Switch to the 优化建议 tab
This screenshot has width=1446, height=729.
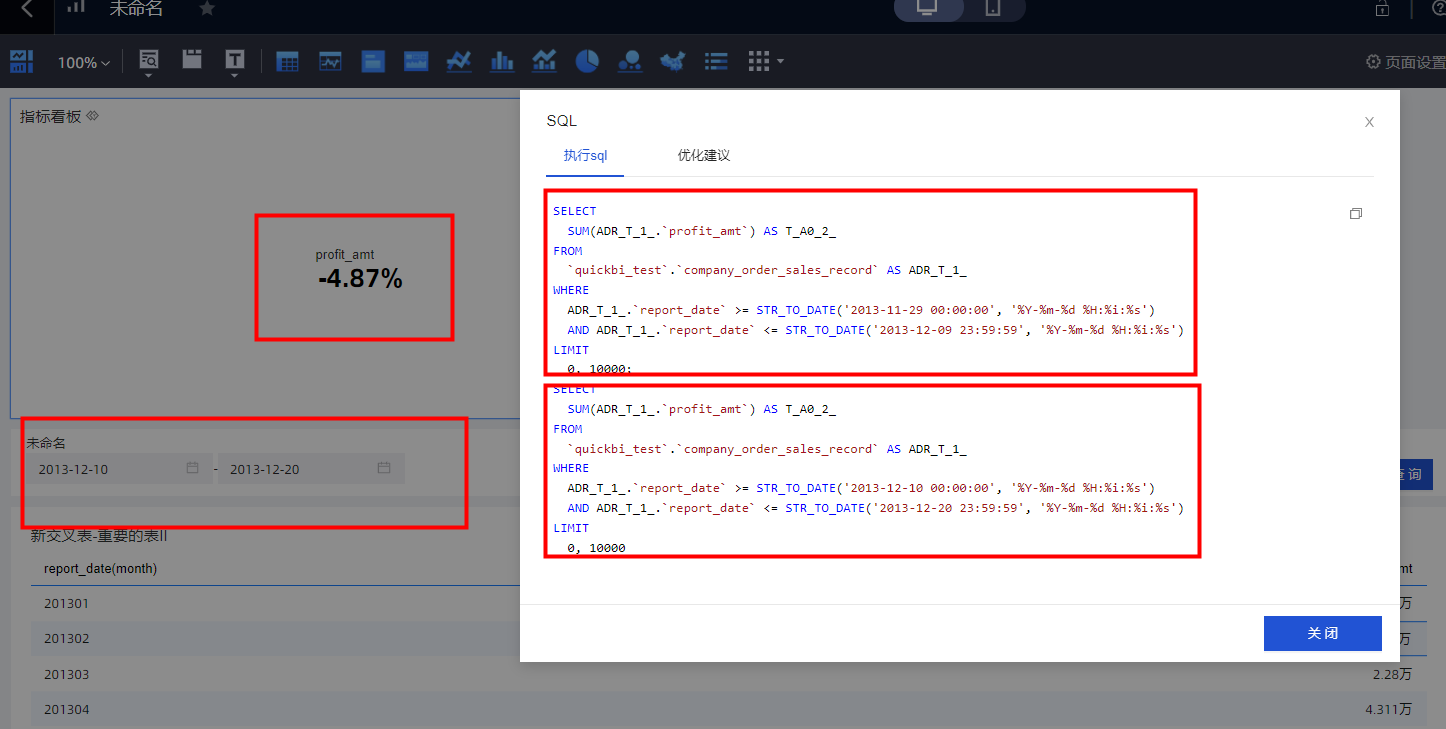tap(703, 156)
